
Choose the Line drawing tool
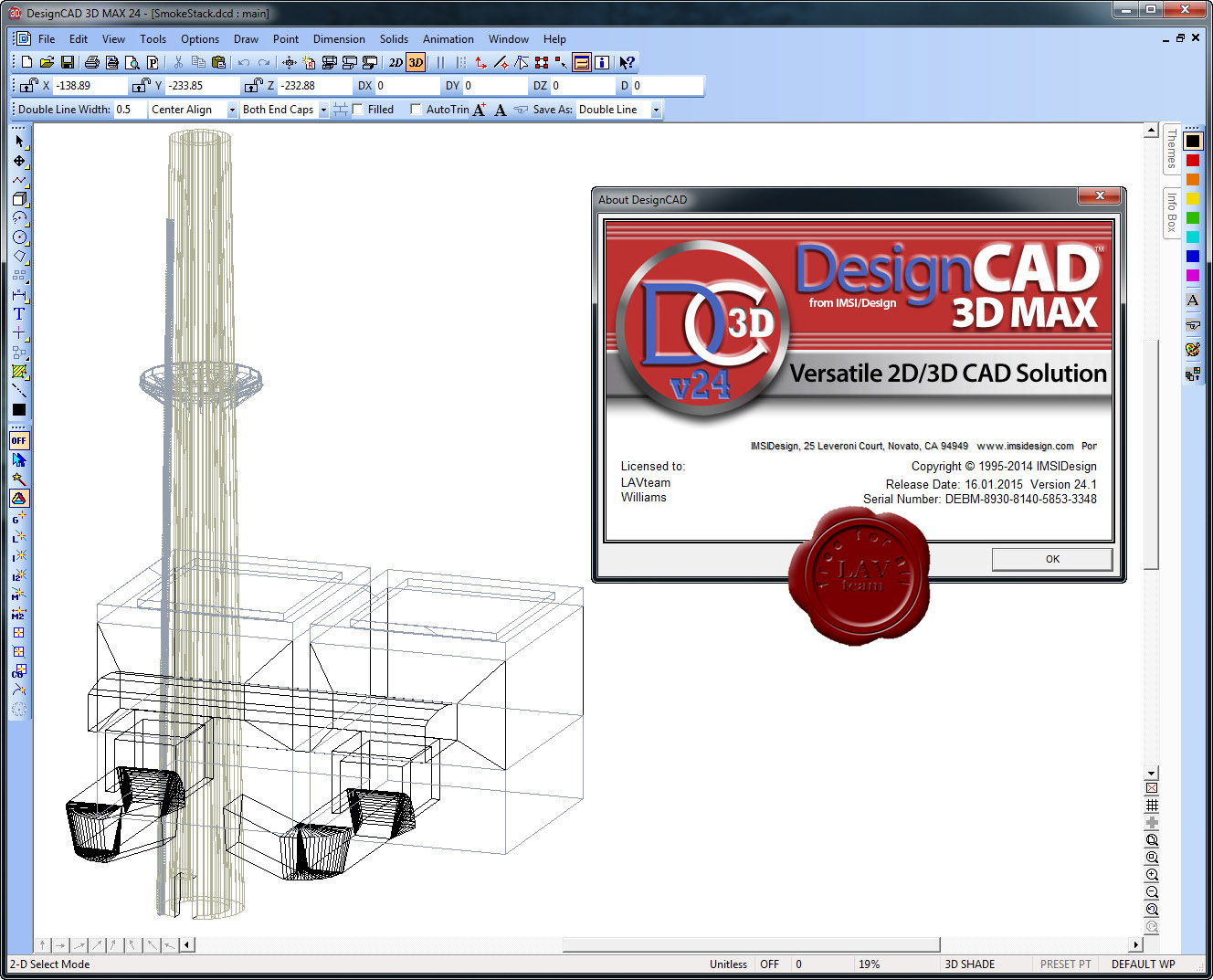coord(19,179)
